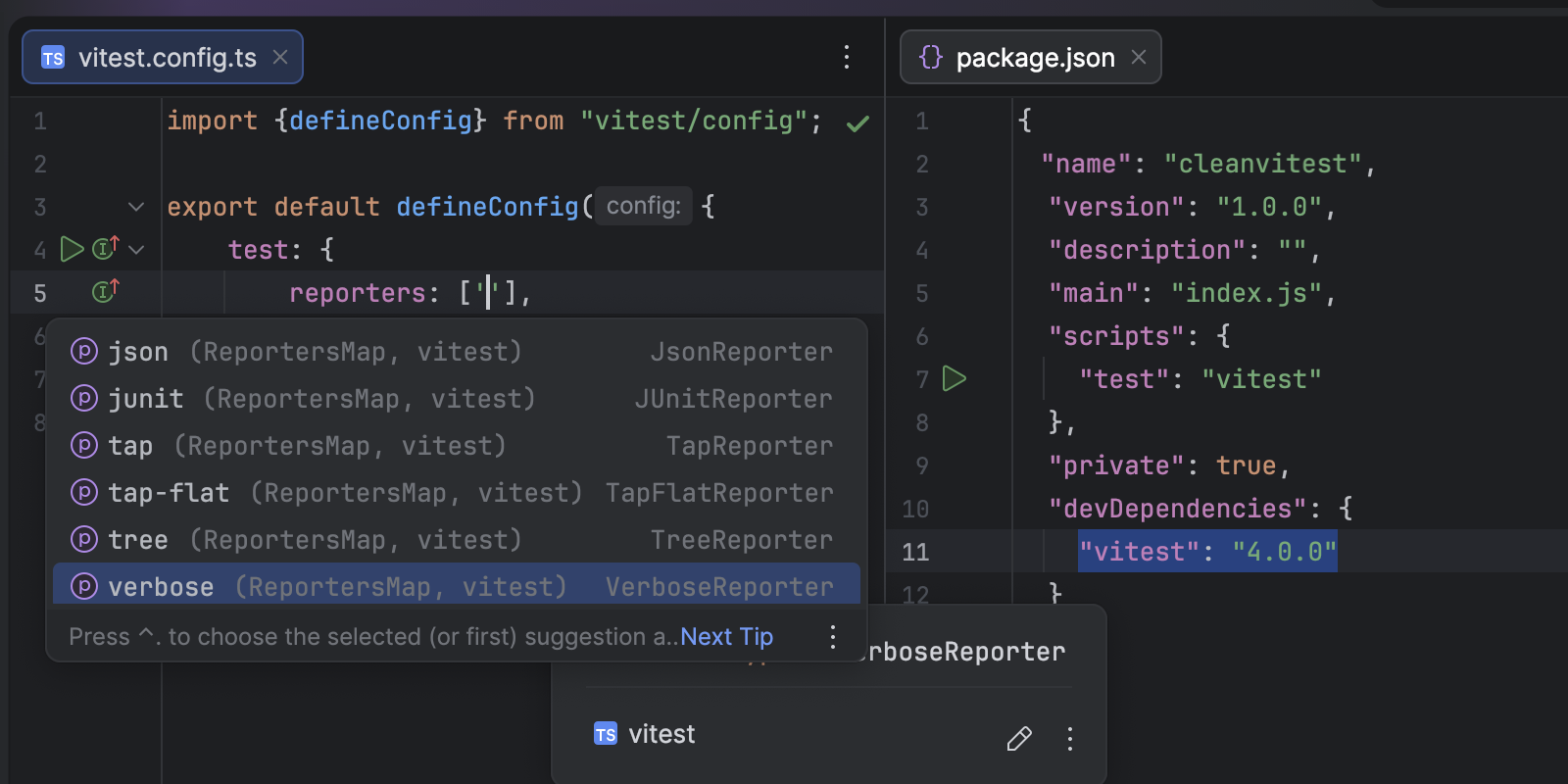The image size is (1568, 784).
Task: Click the Next Tip link
Action: tap(726, 637)
